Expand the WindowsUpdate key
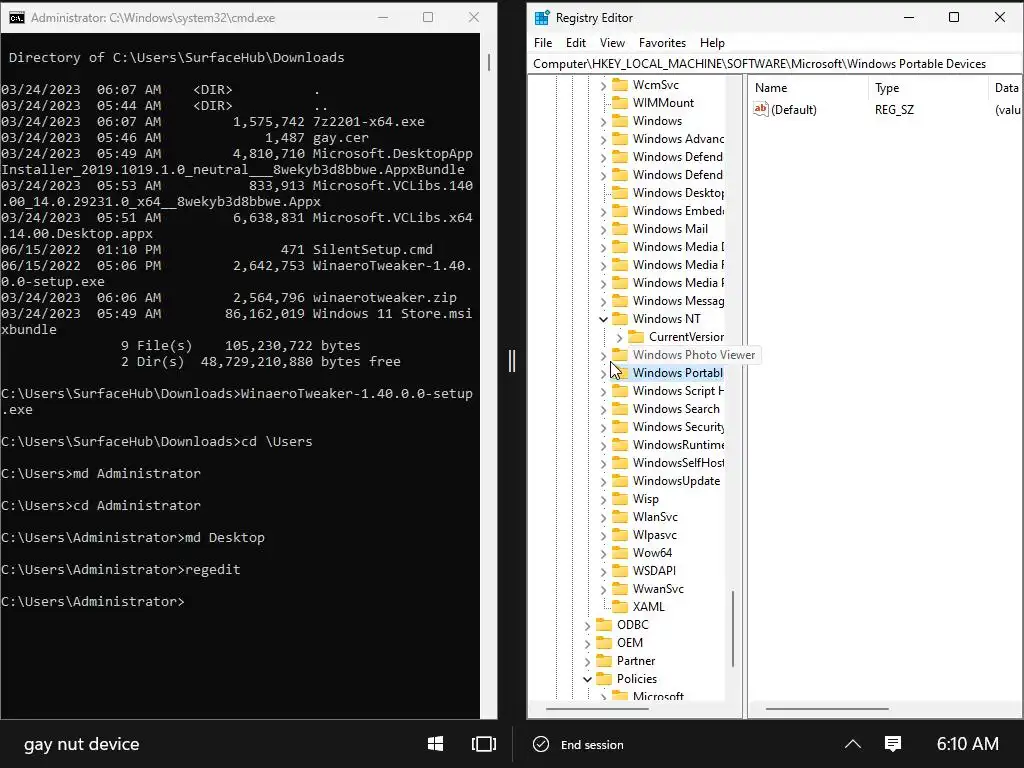 603,481
